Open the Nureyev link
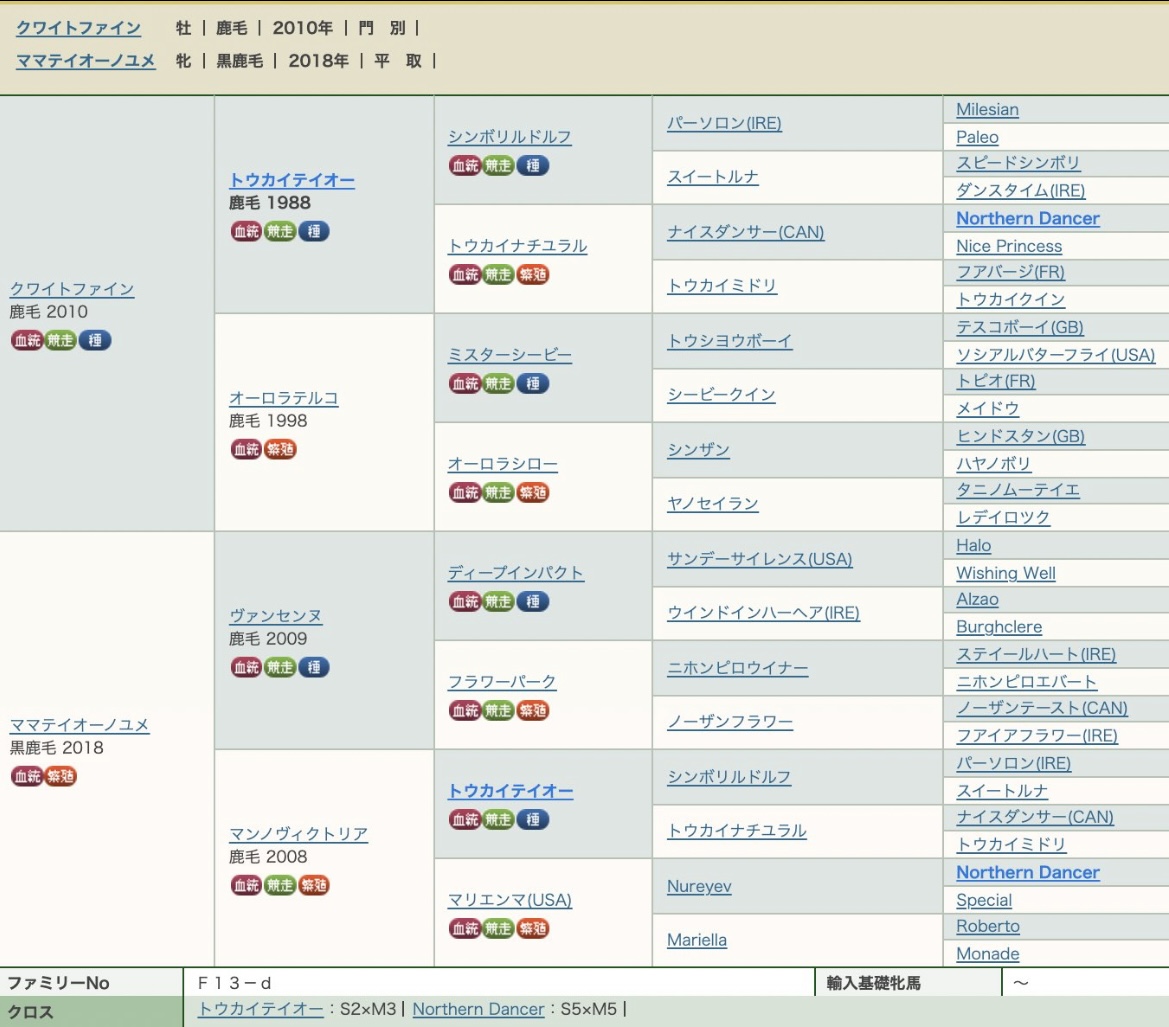This screenshot has height=1027, width=1169. click(699, 886)
